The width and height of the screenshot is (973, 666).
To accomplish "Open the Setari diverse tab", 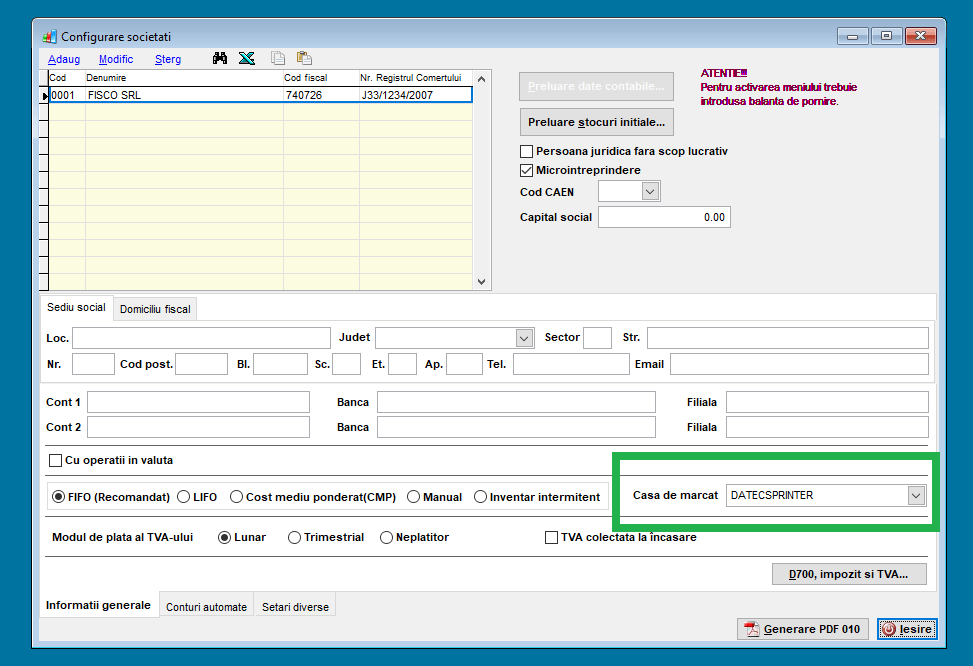I will coord(295,607).
